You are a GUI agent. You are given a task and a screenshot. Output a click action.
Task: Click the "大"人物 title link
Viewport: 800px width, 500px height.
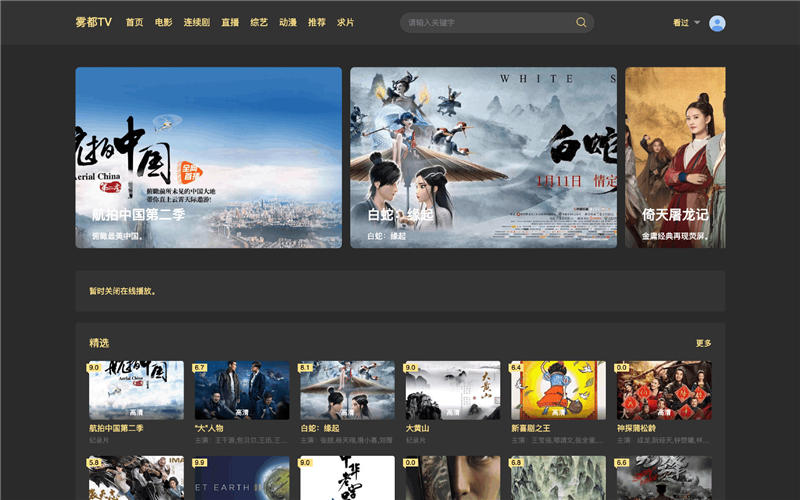click(x=209, y=428)
